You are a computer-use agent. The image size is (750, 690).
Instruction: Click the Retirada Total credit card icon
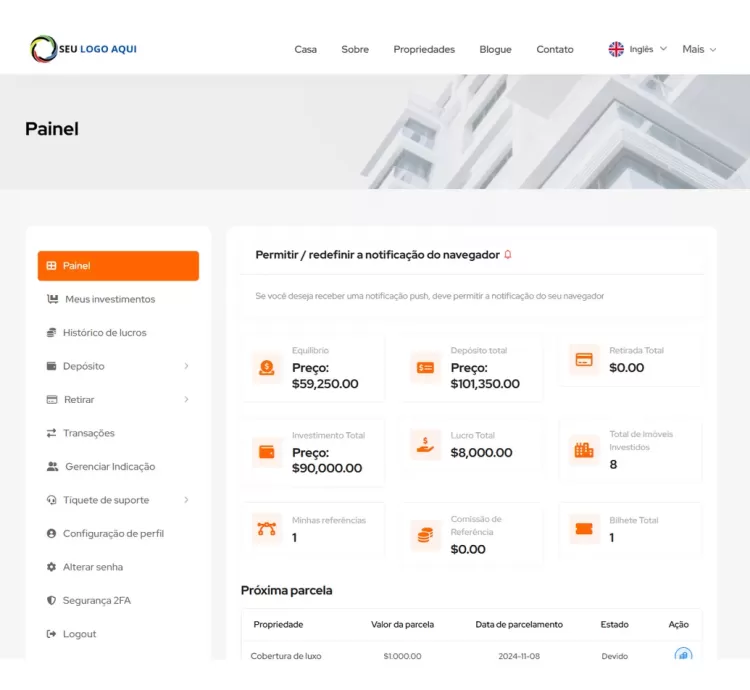(584, 360)
